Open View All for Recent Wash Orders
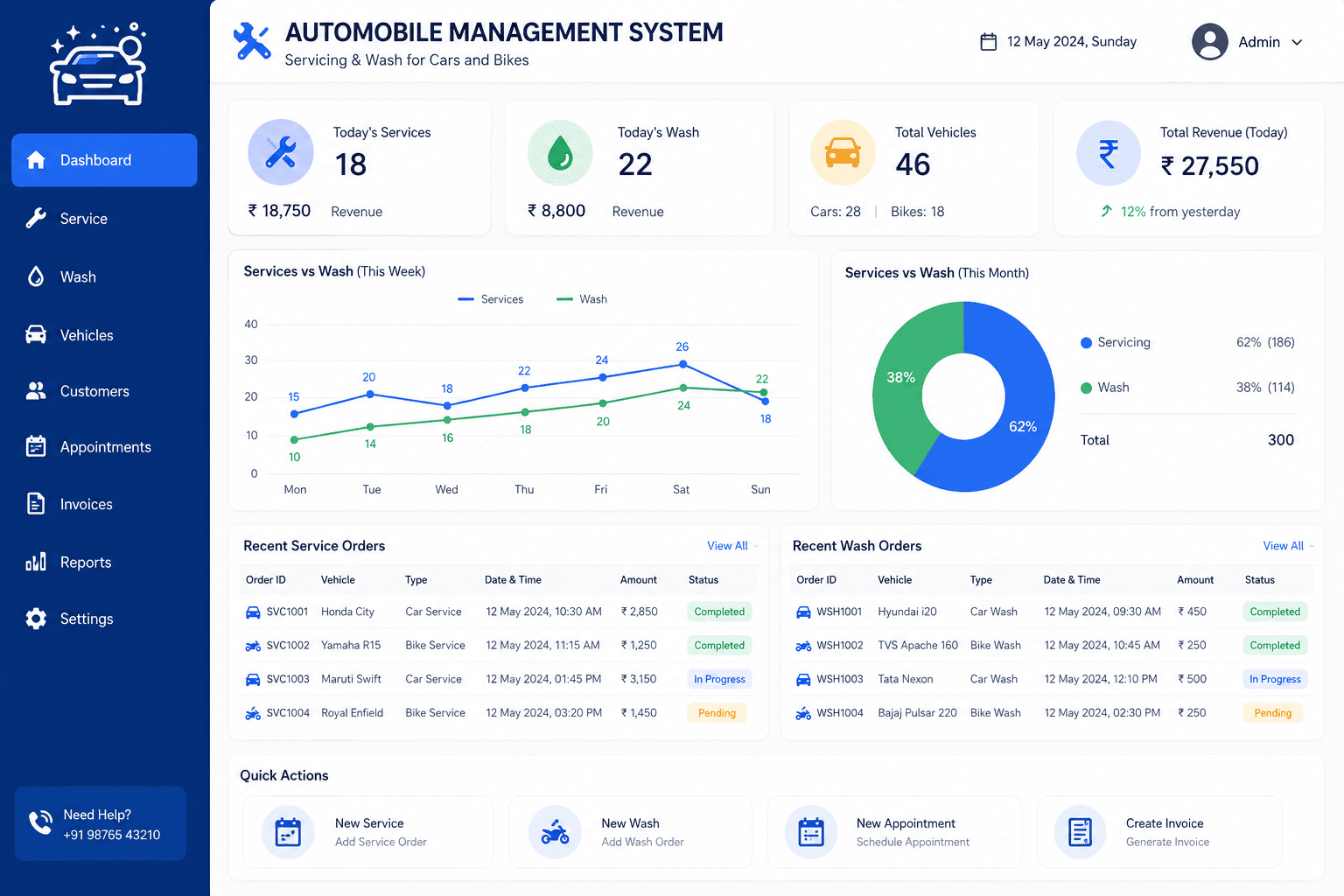1344x896 pixels. 1284,546
